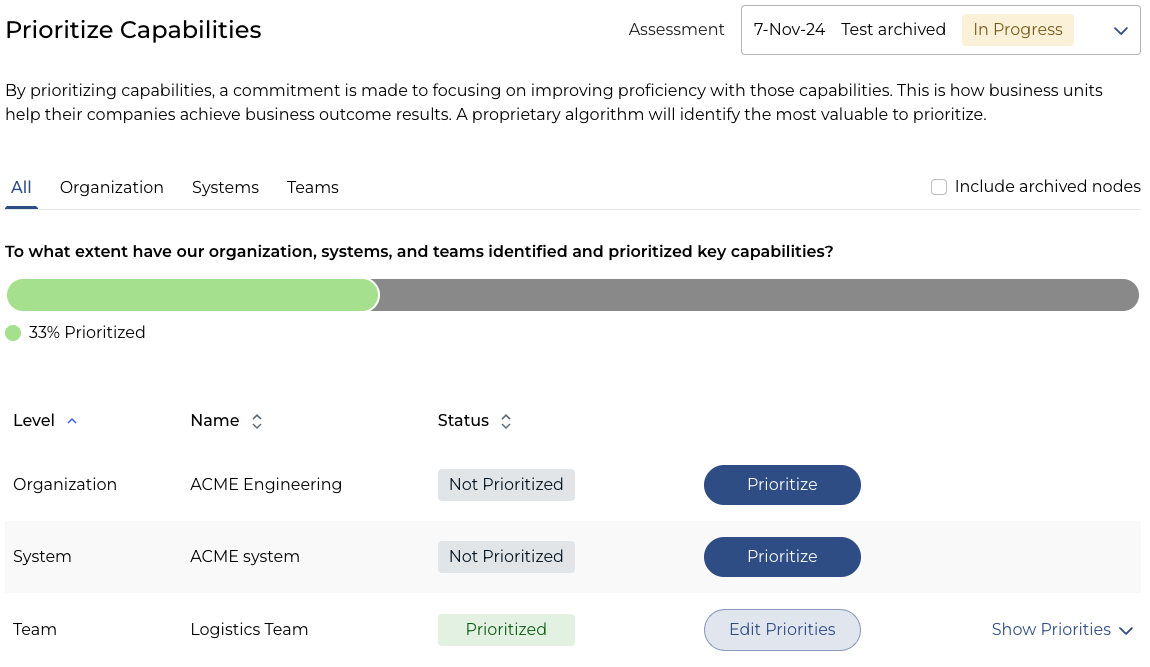Expand Show Priorities for Logistics Team
Screen dimensions: 1150x667
coord(1051,629)
